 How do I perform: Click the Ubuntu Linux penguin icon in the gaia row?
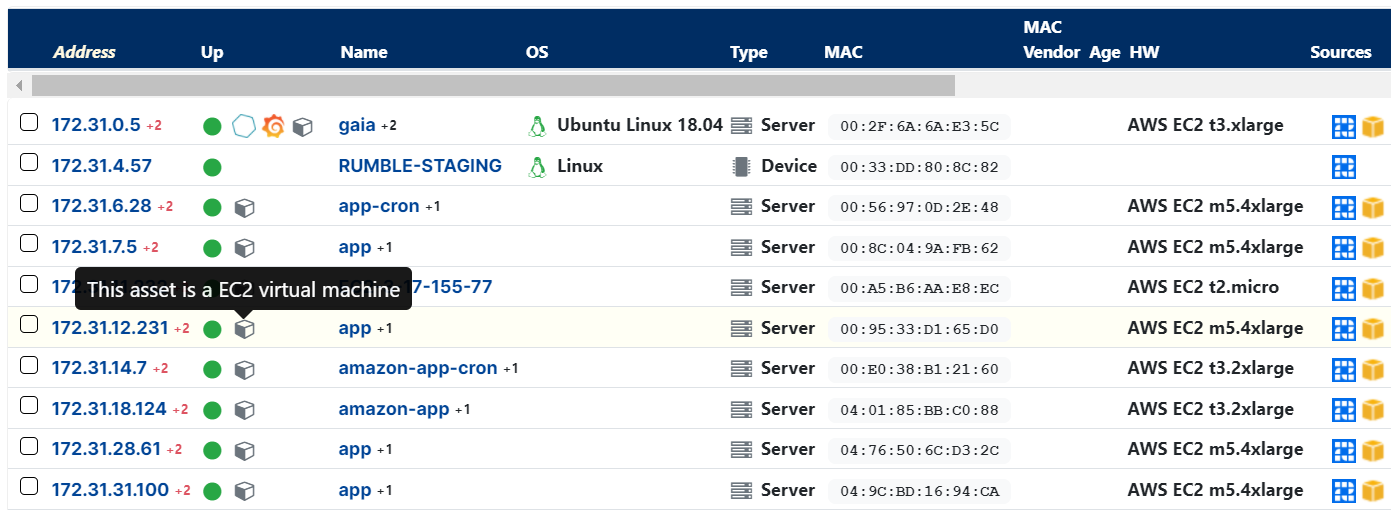pyautogui.click(x=538, y=126)
